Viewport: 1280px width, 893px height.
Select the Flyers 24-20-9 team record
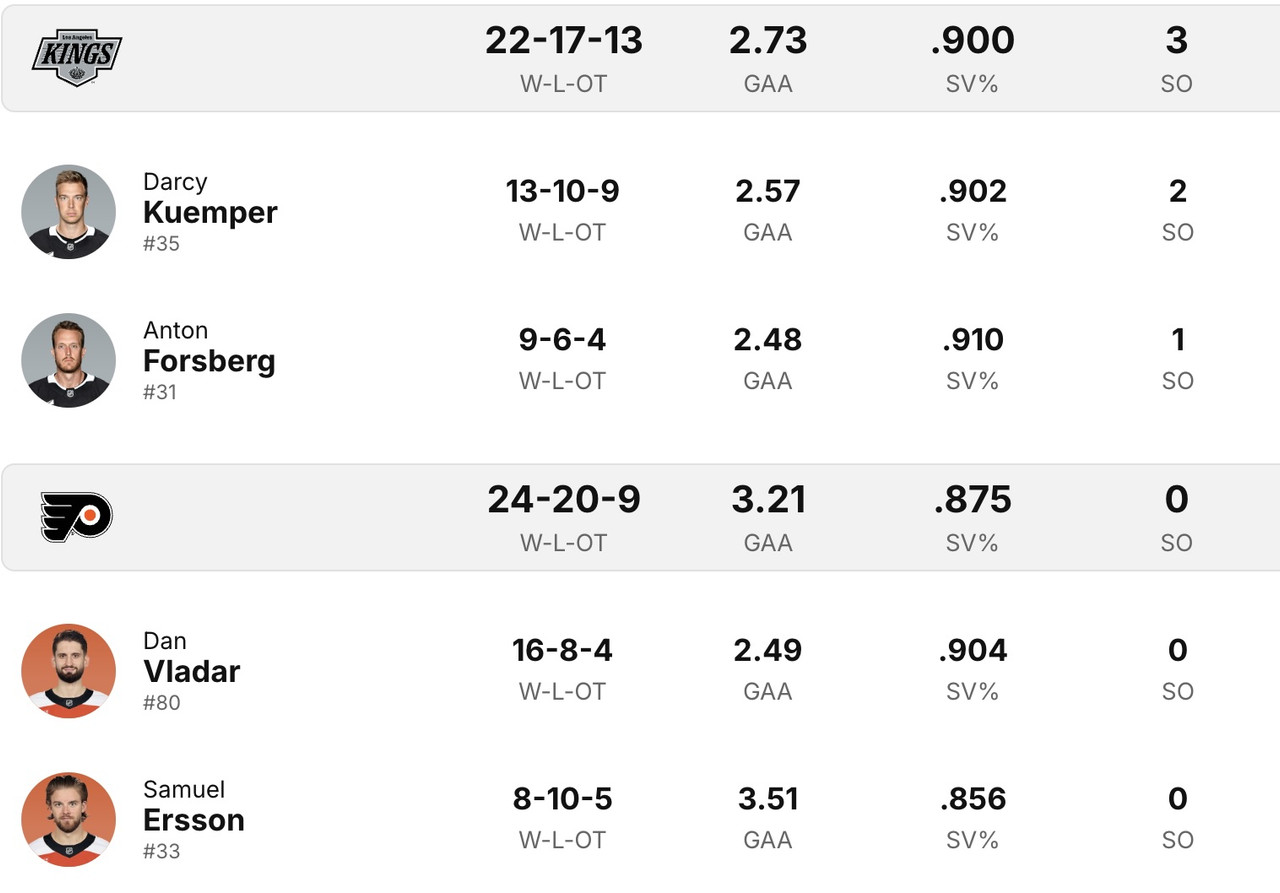(x=564, y=500)
